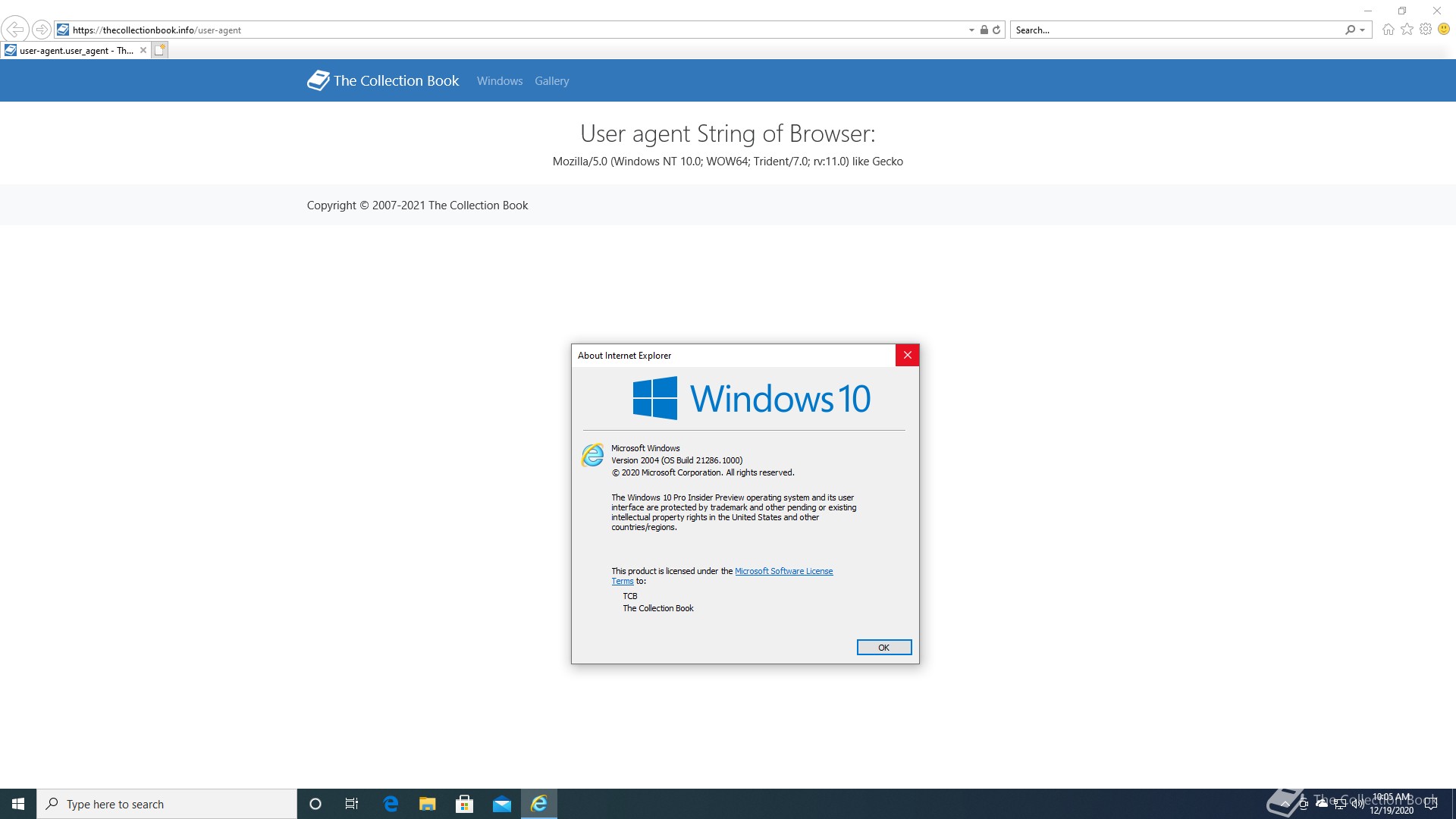Minimize the Internet Explorer window
1456x819 pixels.
[x=1368, y=11]
